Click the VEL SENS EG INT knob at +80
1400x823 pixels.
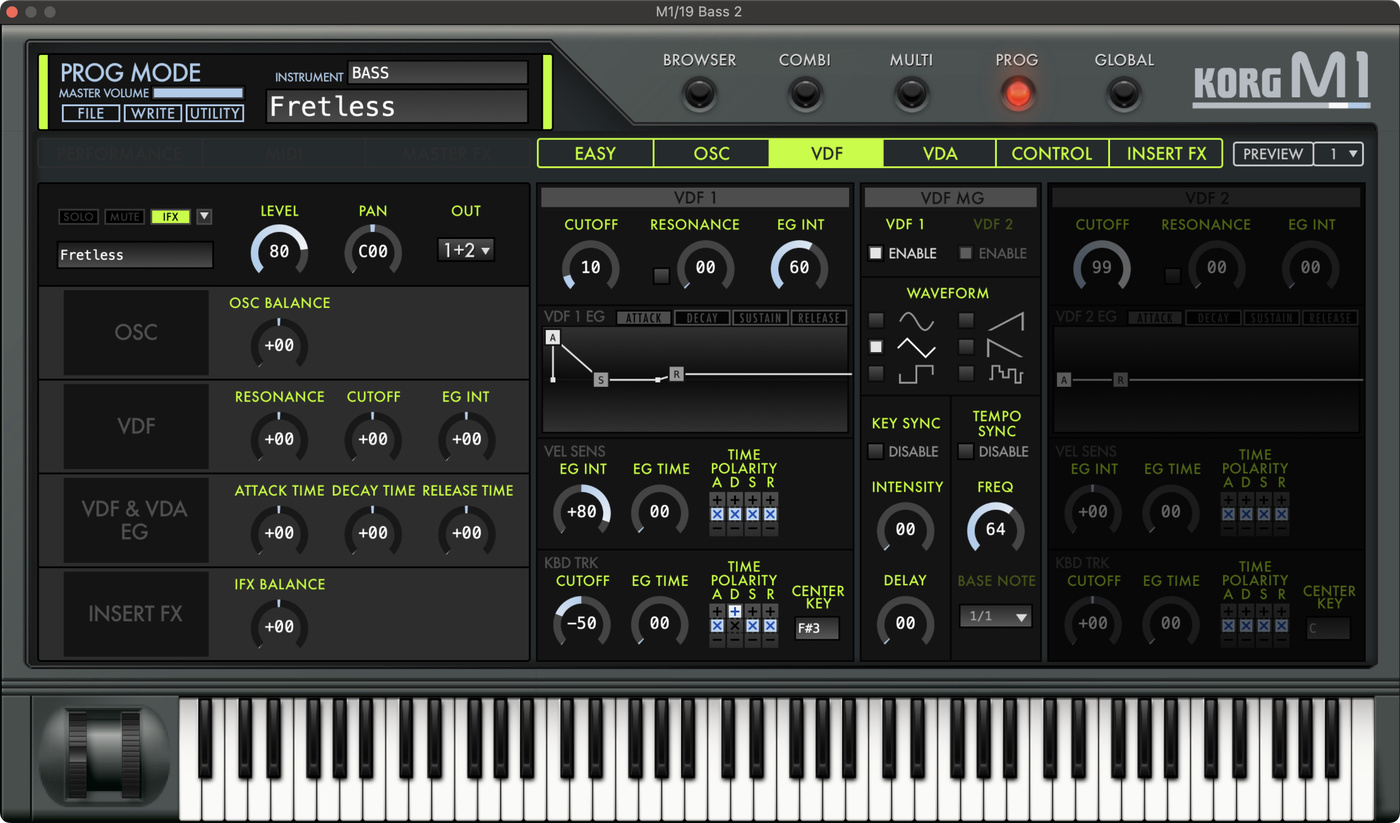[581, 511]
